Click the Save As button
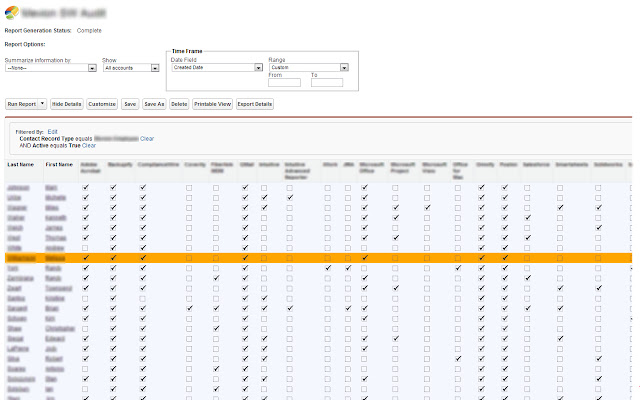The image size is (640, 400). pos(153,103)
